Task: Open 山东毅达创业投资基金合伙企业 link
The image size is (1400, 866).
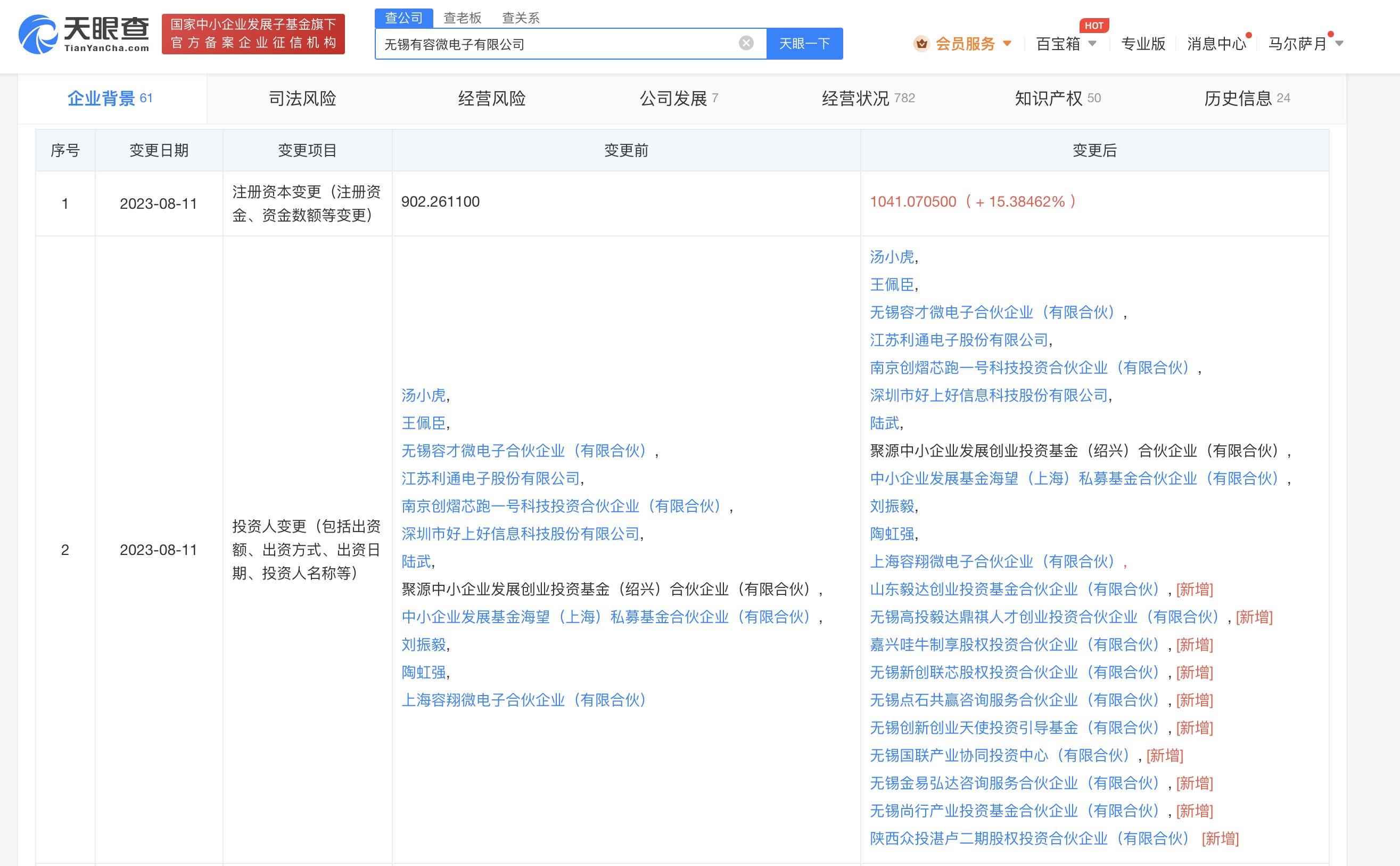Action: (x=1015, y=589)
